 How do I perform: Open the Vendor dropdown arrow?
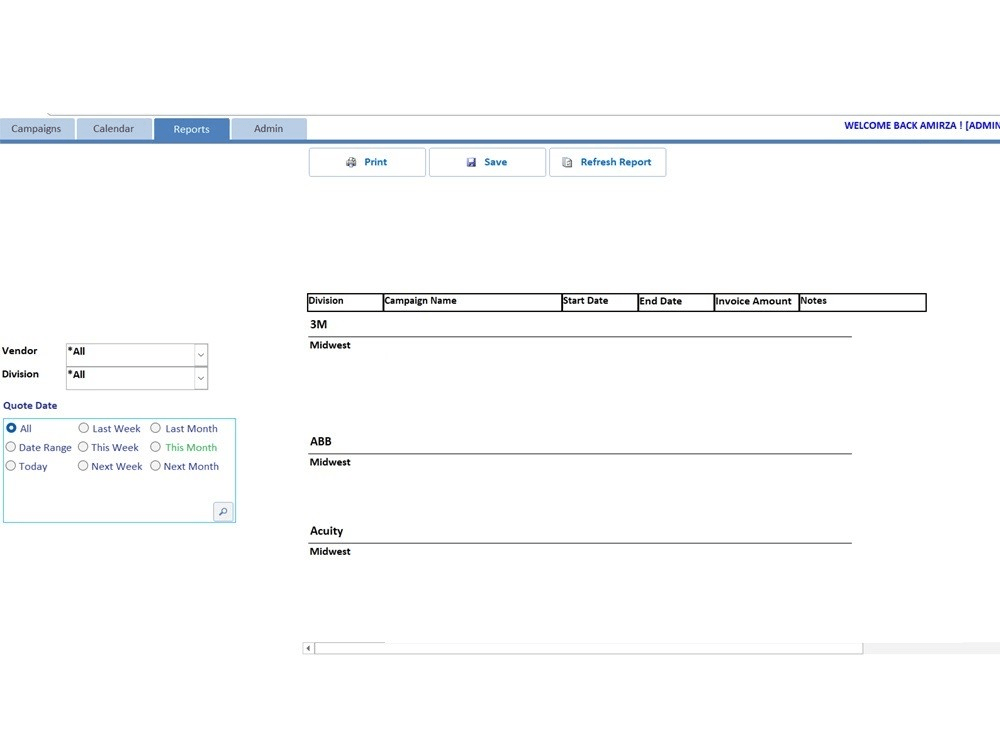click(x=201, y=355)
